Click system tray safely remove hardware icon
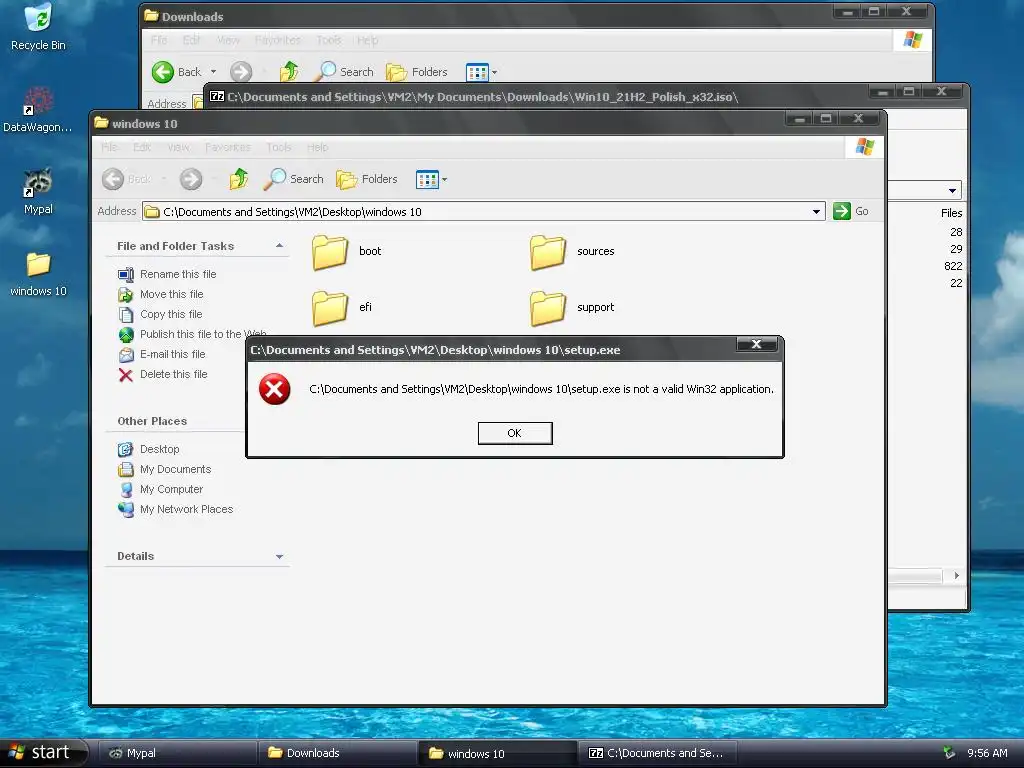The image size is (1024, 768). coord(950,753)
